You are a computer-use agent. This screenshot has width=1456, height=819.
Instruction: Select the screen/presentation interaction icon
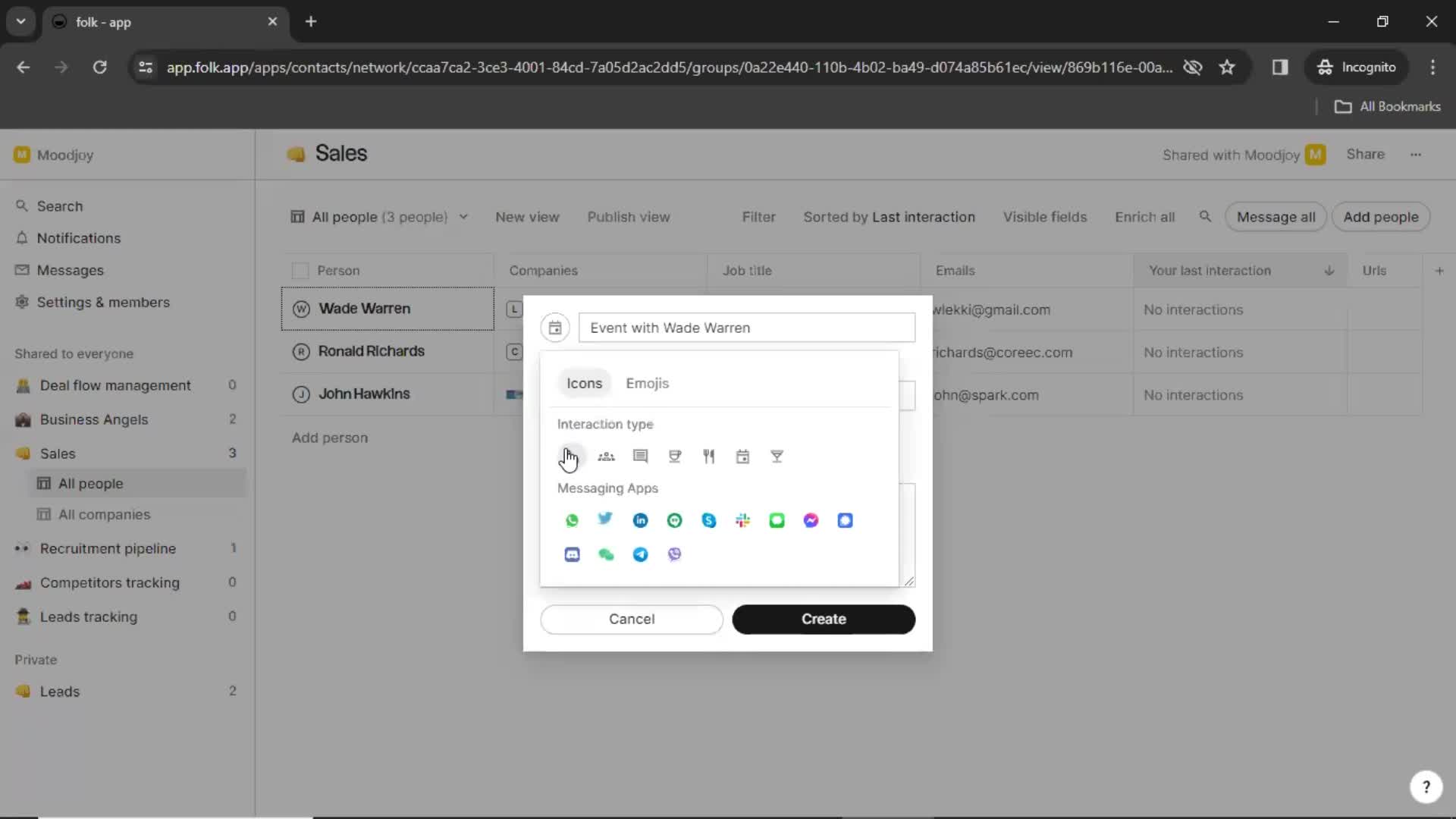click(x=640, y=455)
